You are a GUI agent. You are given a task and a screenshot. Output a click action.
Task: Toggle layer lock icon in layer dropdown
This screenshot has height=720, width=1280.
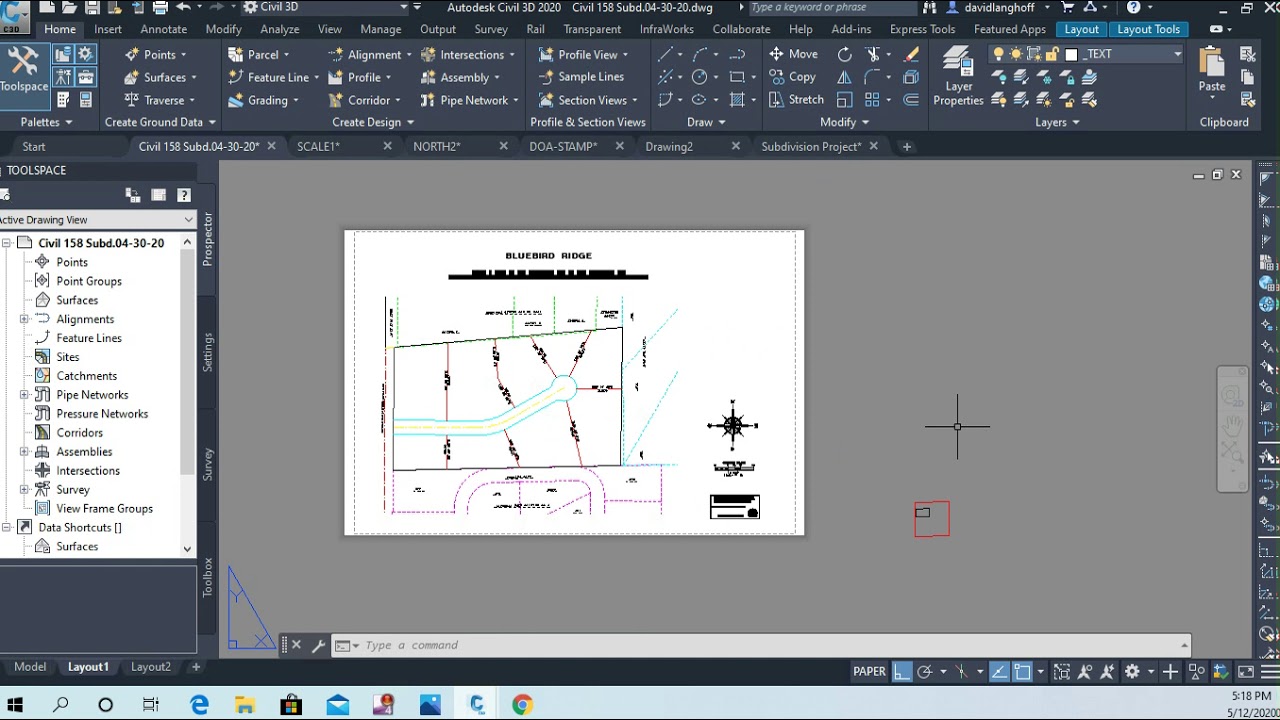(x=1052, y=54)
